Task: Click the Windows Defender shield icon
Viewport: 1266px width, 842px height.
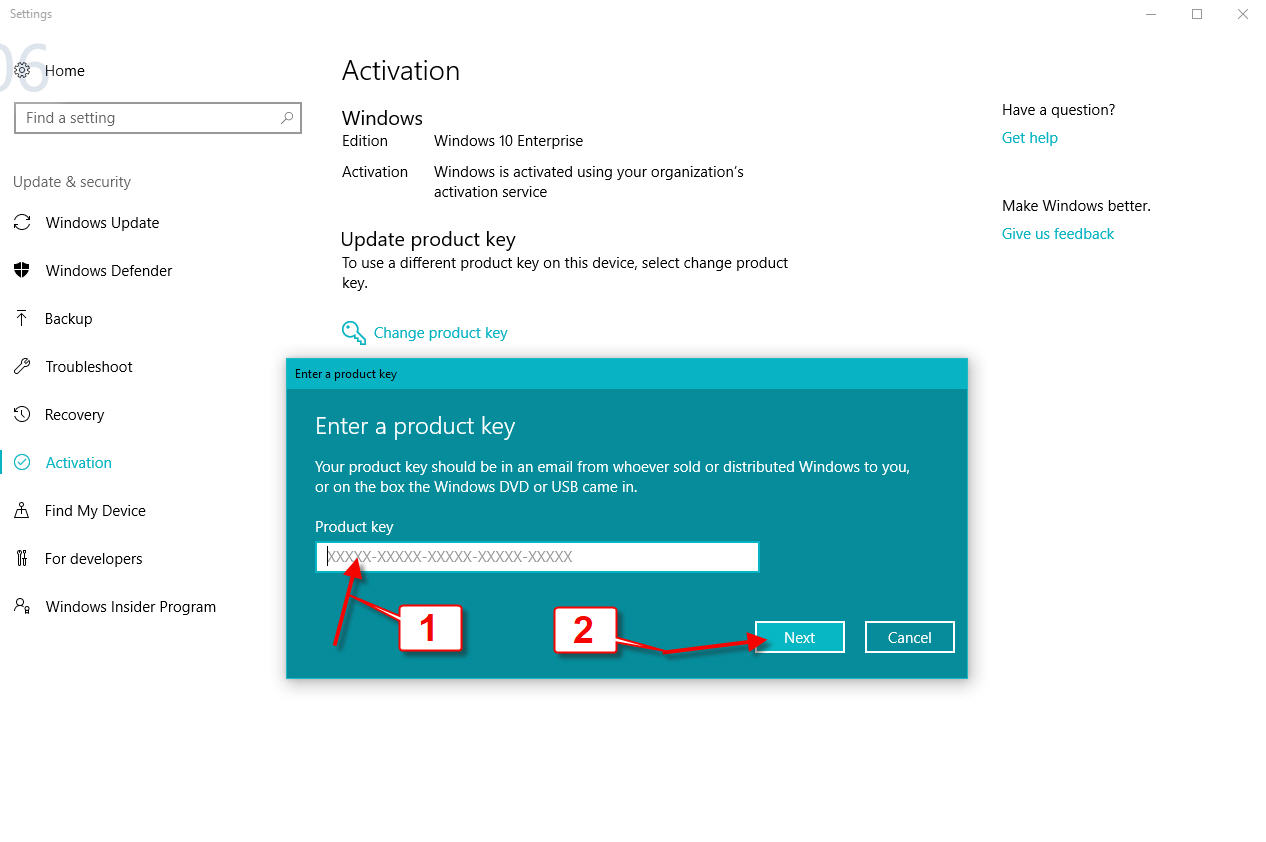Action: [x=22, y=271]
